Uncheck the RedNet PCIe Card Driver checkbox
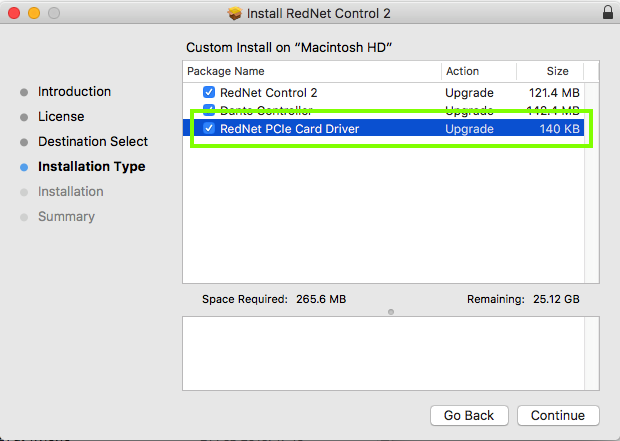 point(209,129)
